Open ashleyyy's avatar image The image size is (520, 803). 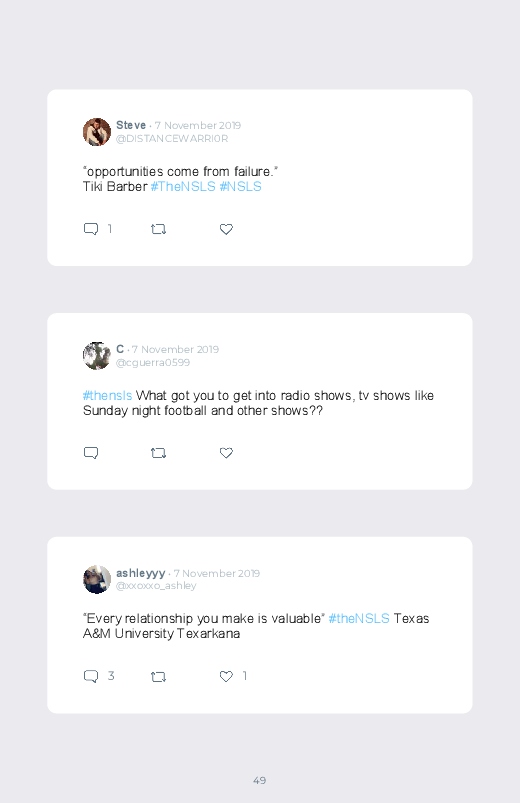(x=97, y=579)
